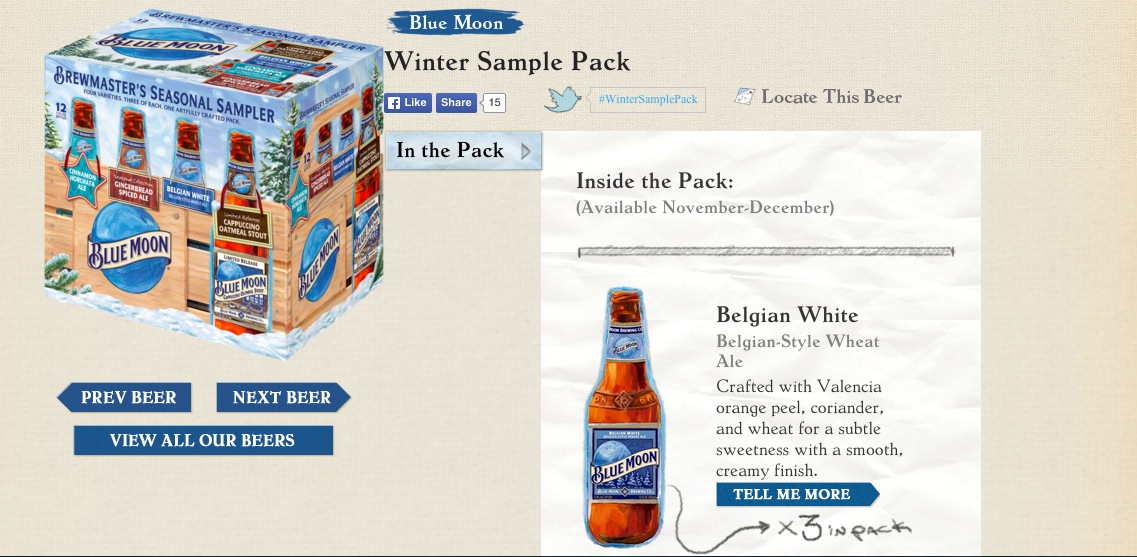Screen dimensions: 1137x557
Task: Select the In the Pack tab
Action: pyautogui.click(x=463, y=151)
